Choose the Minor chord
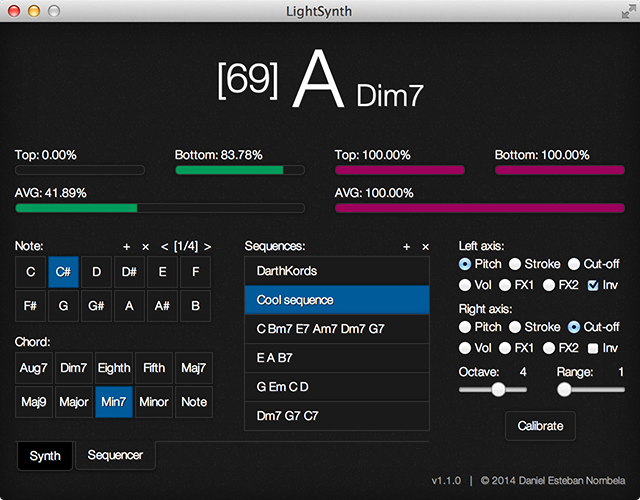Viewport: 640px width, 500px height. 154,402
